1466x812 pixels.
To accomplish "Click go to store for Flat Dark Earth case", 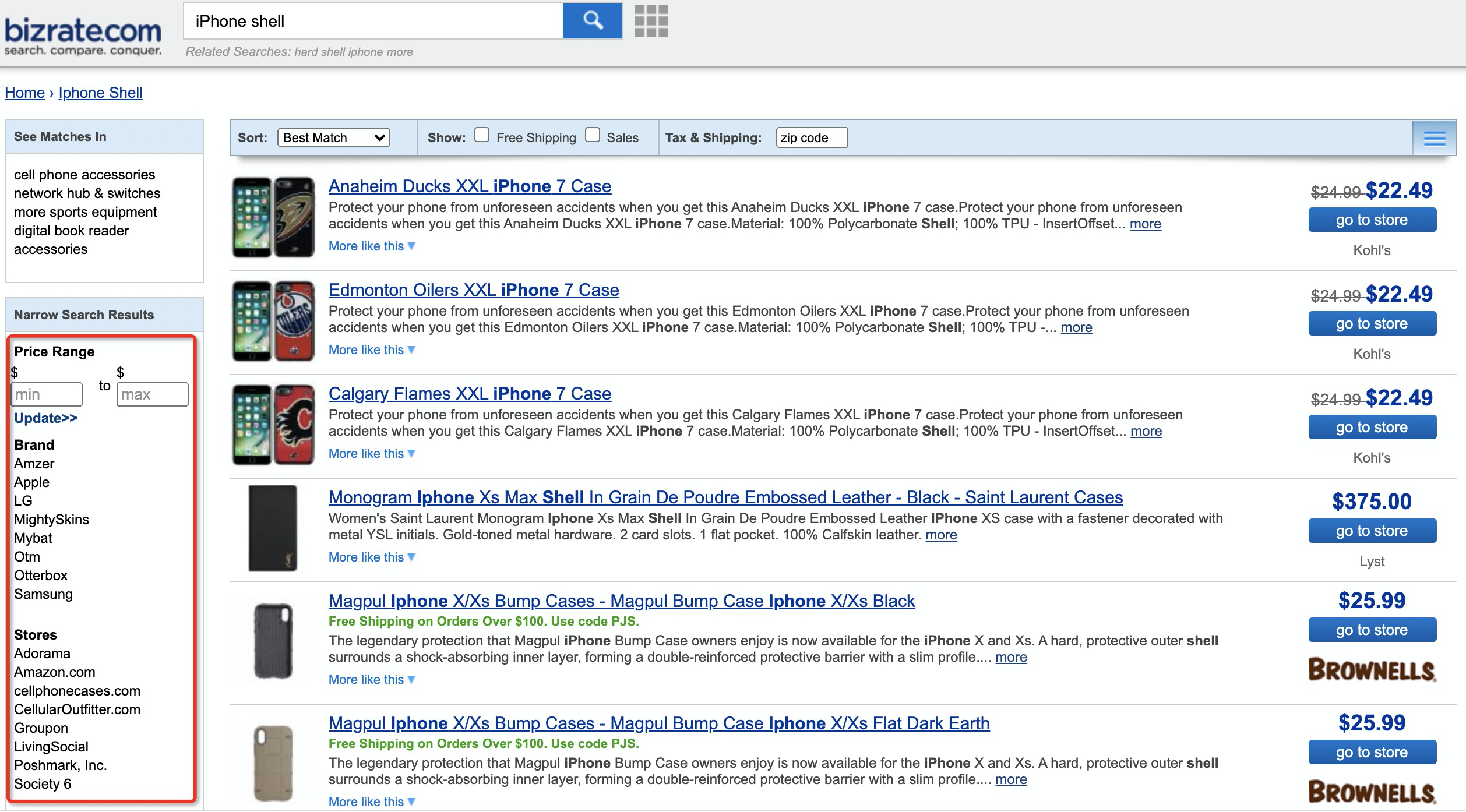I will coord(1372,752).
